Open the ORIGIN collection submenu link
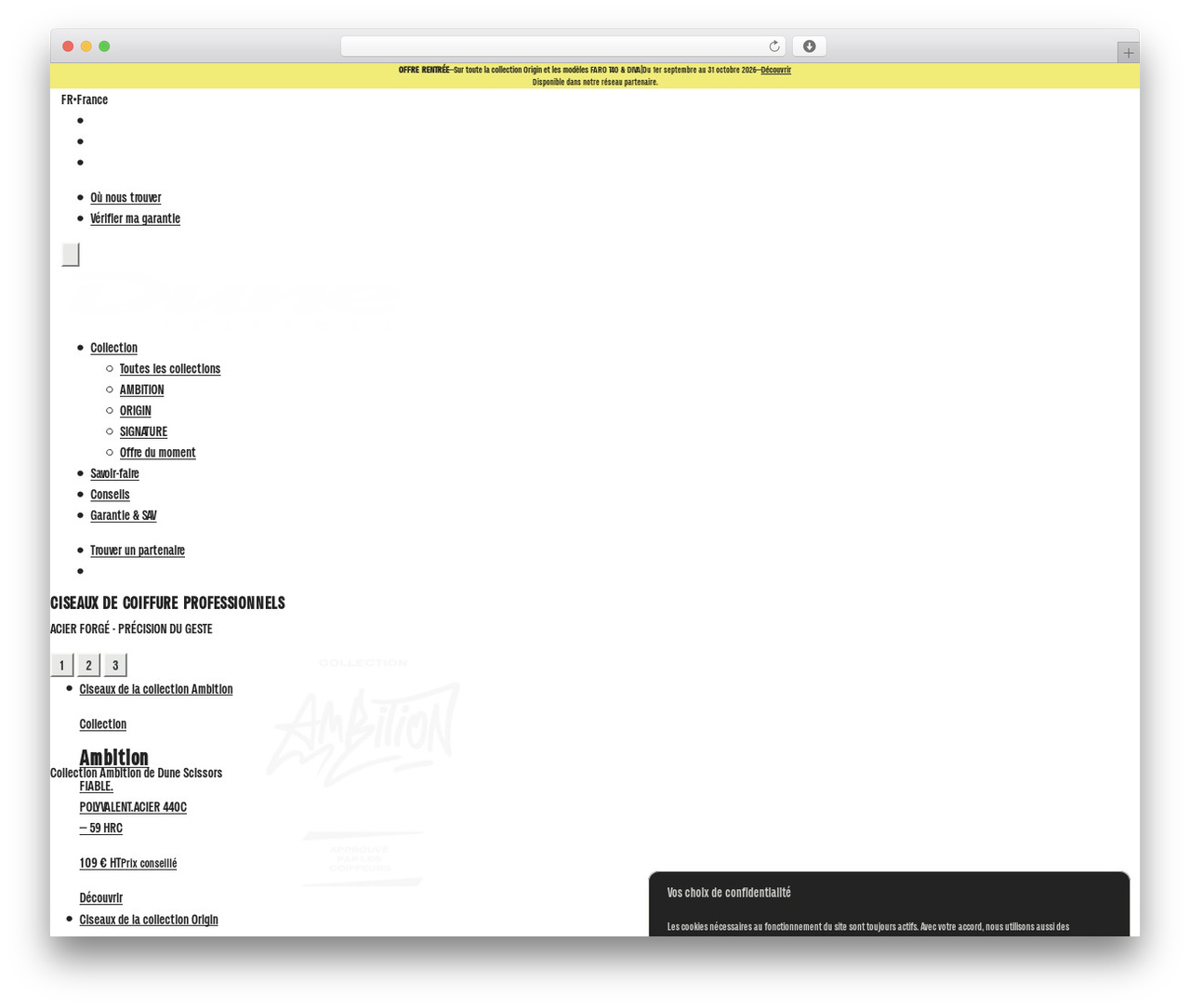The height and width of the screenshot is (1008, 1190). [135, 411]
